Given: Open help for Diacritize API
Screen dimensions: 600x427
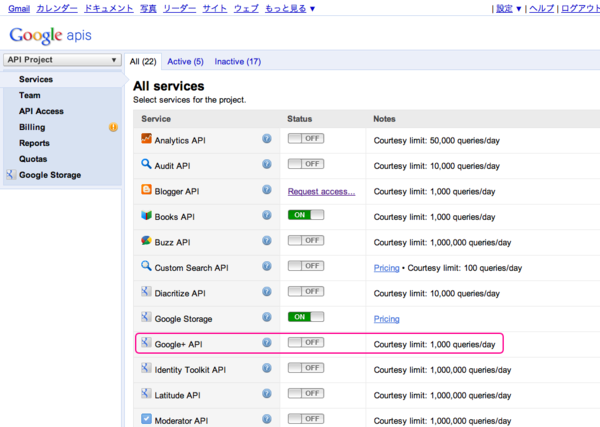Looking at the screenshot, I should click(267, 292).
